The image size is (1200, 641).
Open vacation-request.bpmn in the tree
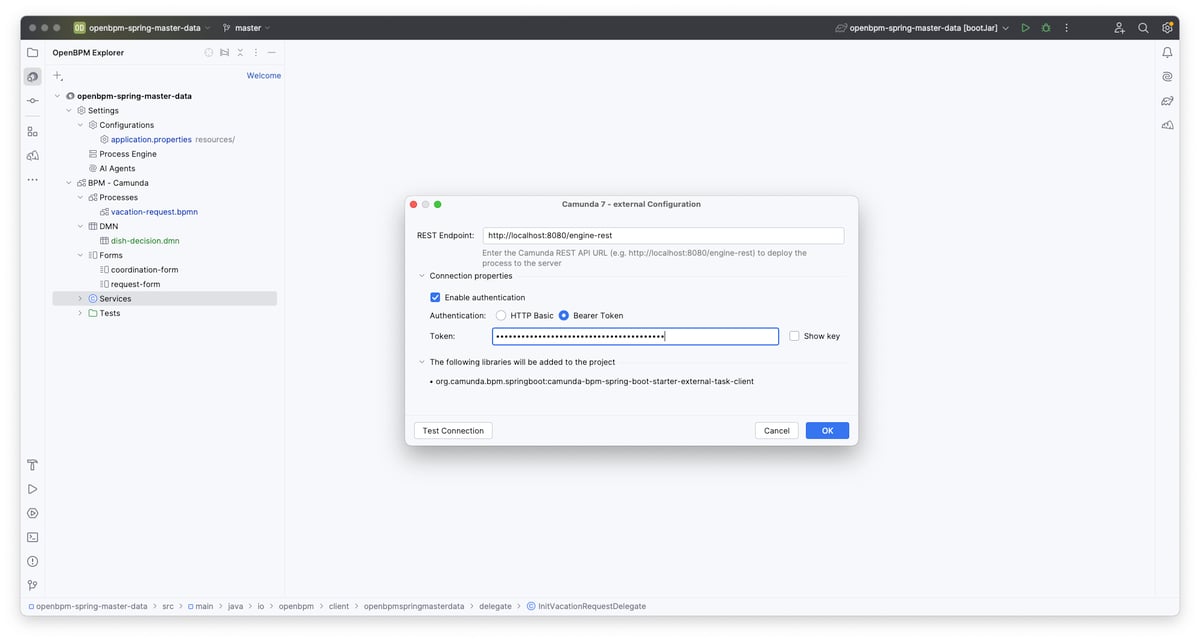[x=154, y=212]
